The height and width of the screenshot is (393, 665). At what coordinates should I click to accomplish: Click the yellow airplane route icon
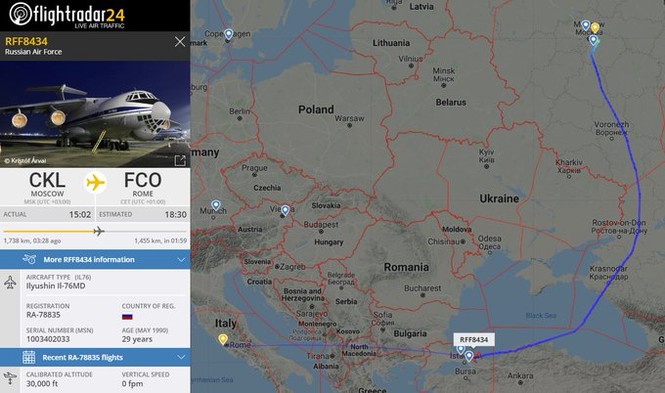point(95,183)
